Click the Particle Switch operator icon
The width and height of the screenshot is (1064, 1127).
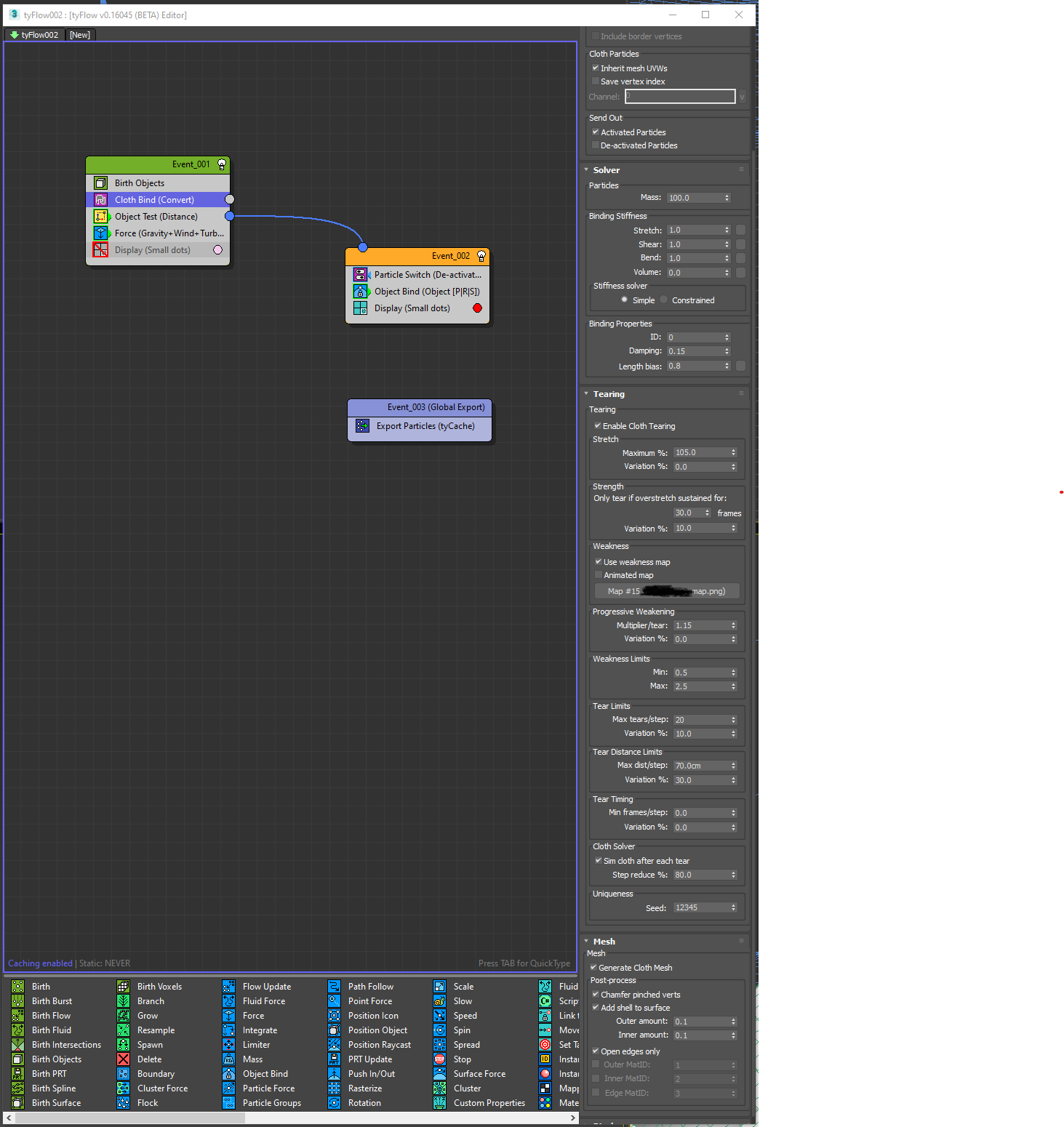pyautogui.click(x=360, y=275)
